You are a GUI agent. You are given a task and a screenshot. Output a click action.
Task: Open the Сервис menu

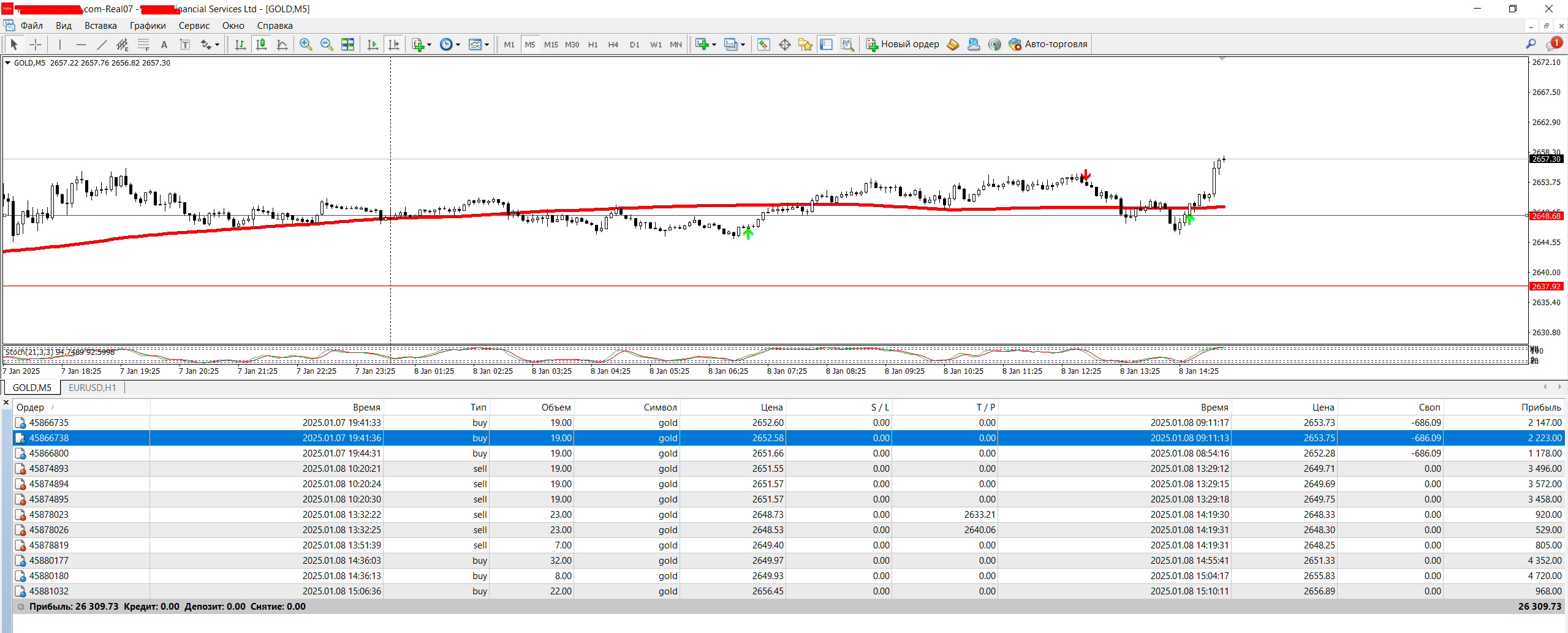(x=194, y=26)
